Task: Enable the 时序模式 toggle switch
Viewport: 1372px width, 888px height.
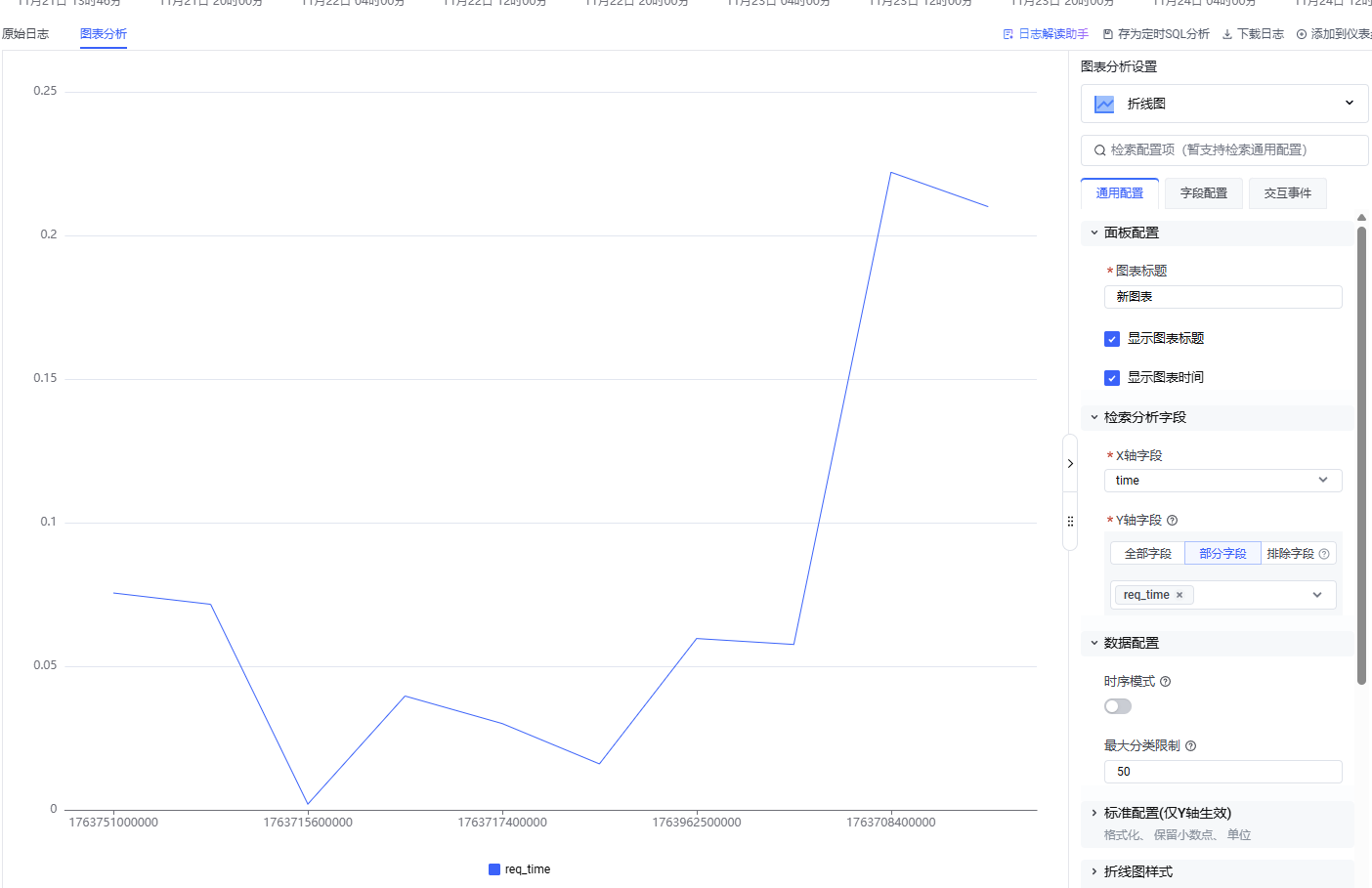Action: point(1117,706)
